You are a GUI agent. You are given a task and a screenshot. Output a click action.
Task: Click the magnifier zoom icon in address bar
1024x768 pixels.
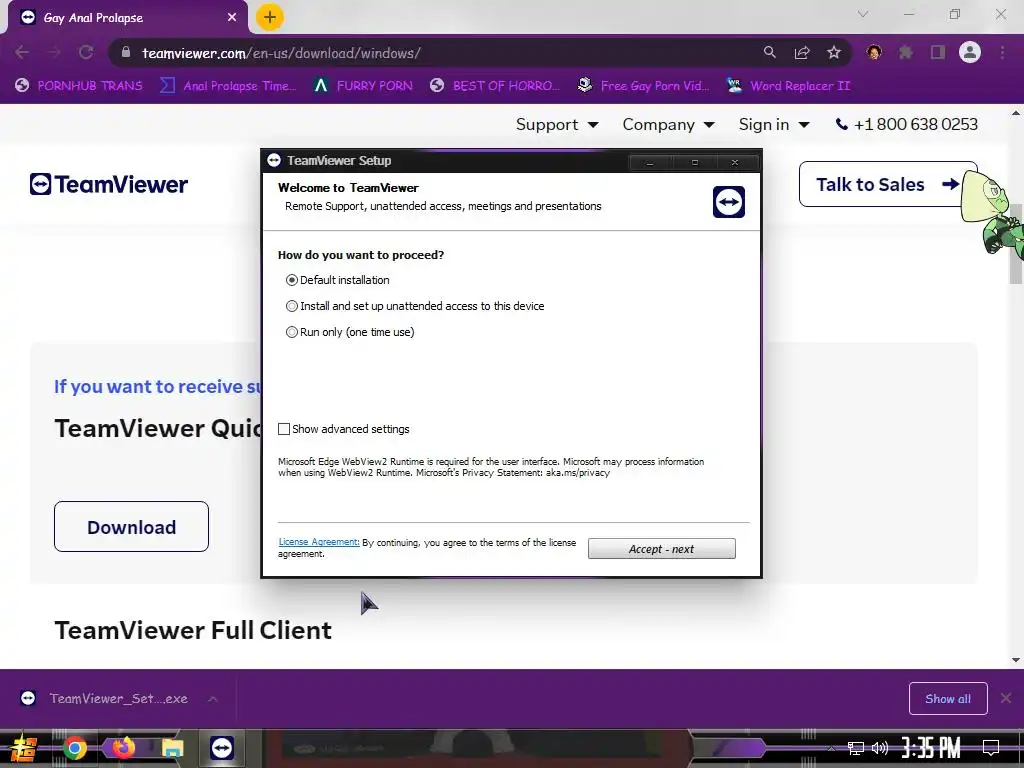pyautogui.click(x=770, y=52)
